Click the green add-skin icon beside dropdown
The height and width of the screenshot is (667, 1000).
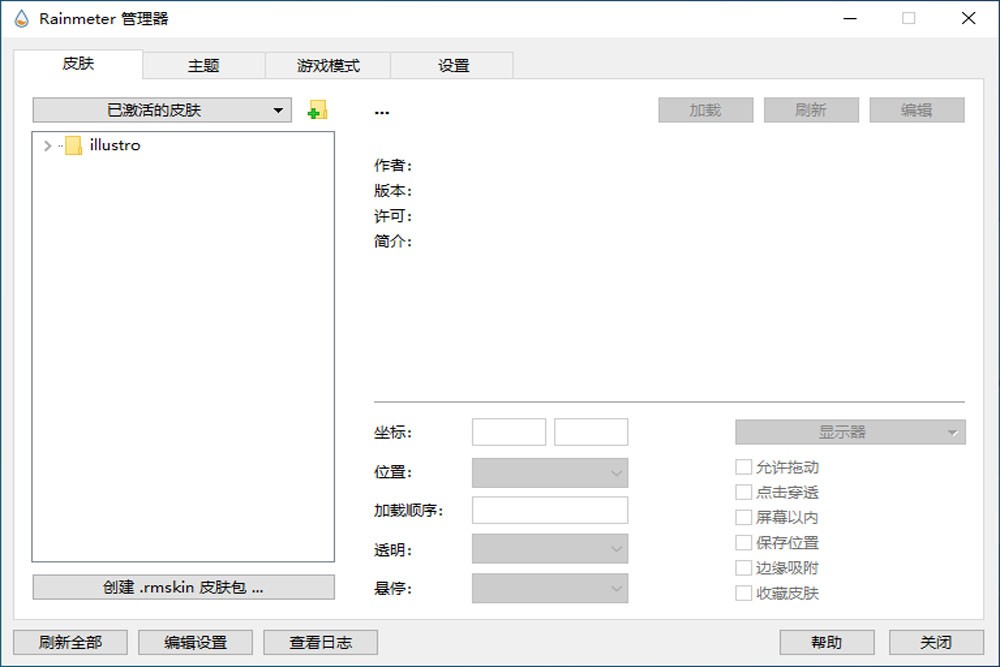(x=317, y=110)
